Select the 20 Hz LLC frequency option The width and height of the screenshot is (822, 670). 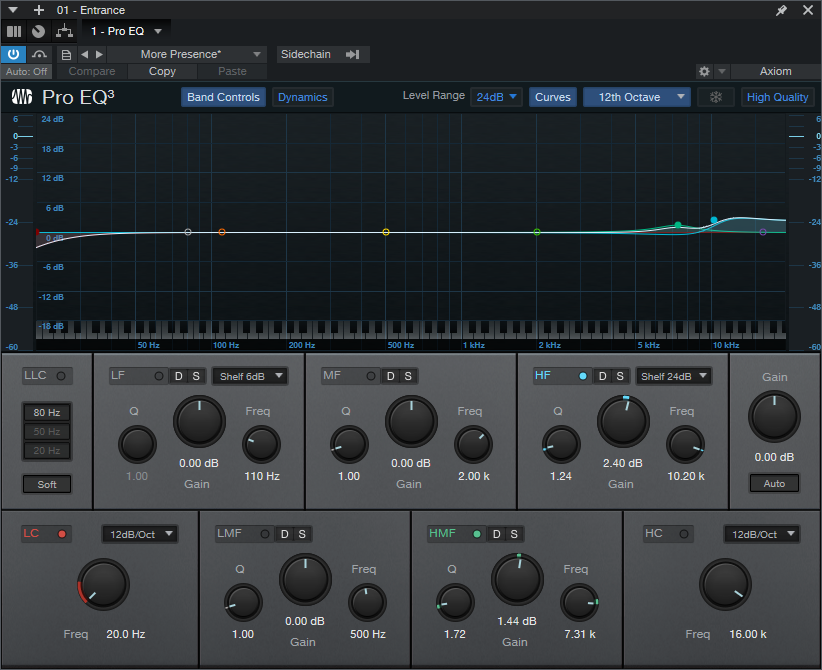click(47, 450)
